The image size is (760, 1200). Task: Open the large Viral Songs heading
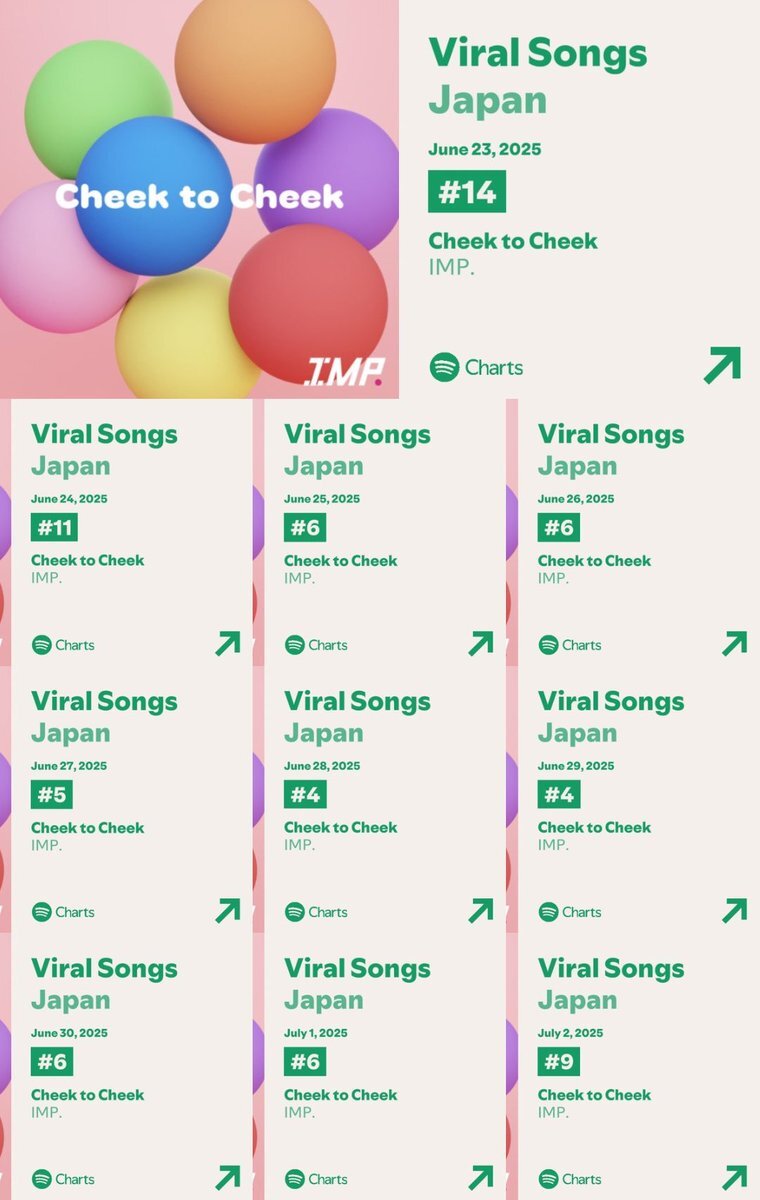click(538, 53)
